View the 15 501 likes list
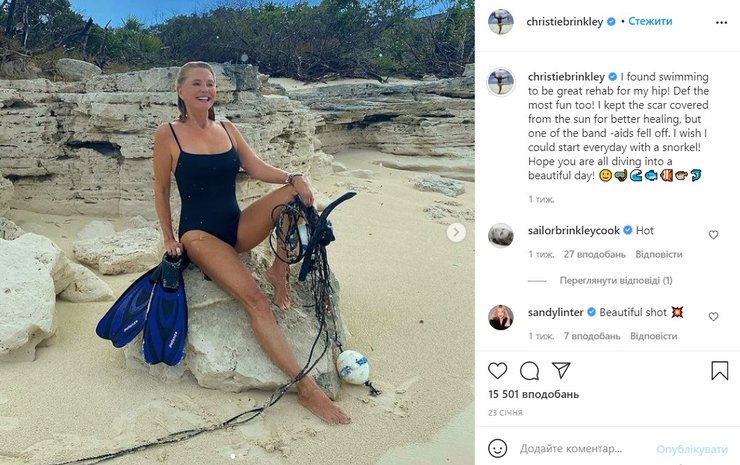Screen dimensions: 740x465 (533, 395)
